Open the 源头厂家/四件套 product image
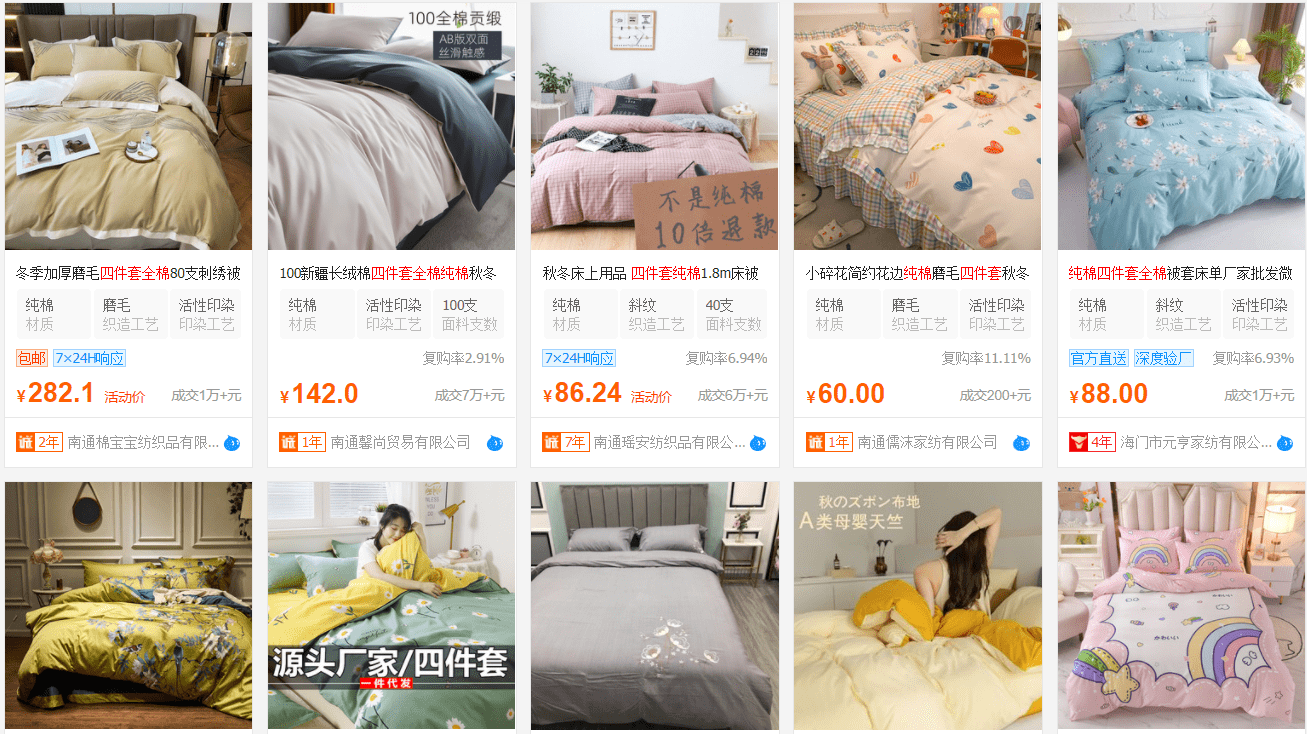The image size is (1307, 734). pos(391,606)
